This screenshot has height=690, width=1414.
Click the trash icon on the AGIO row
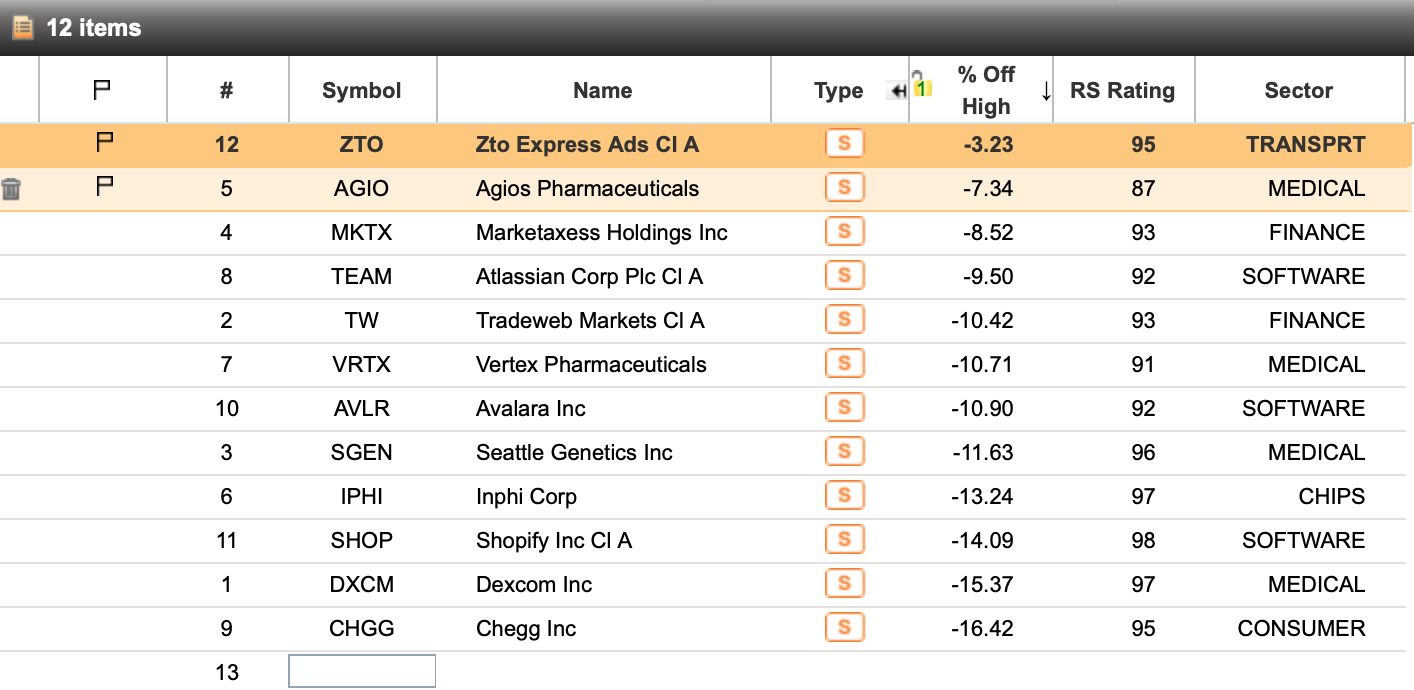click(11, 189)
